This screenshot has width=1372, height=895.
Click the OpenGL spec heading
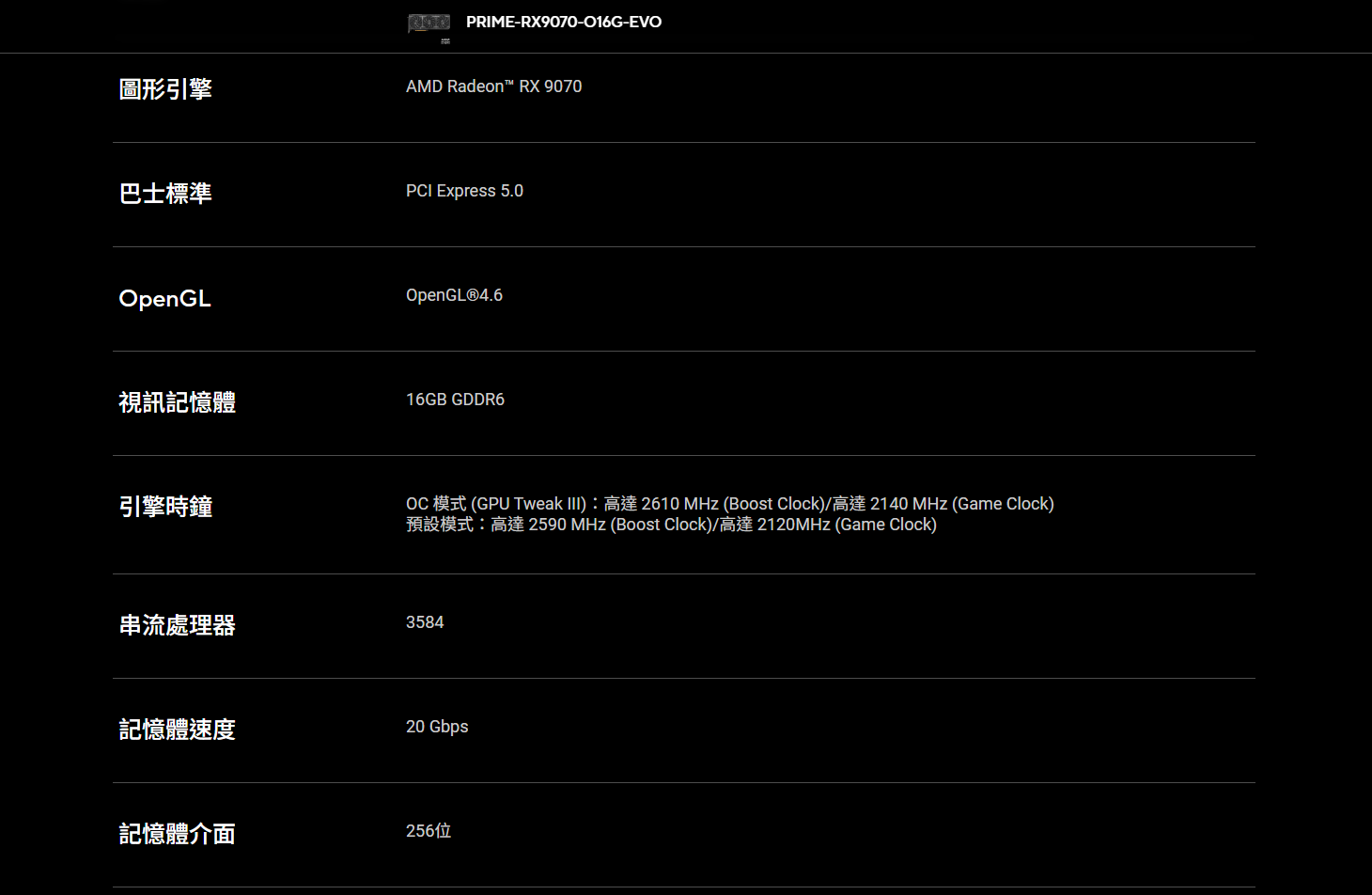[164, 298]
